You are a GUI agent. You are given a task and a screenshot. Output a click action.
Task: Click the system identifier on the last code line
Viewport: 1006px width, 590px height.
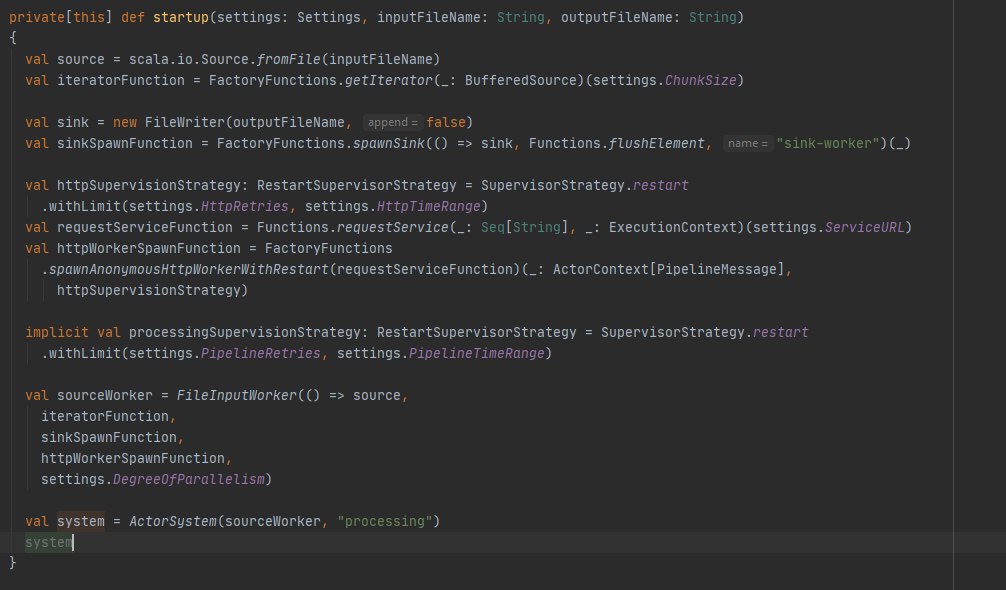click(49, 543)
